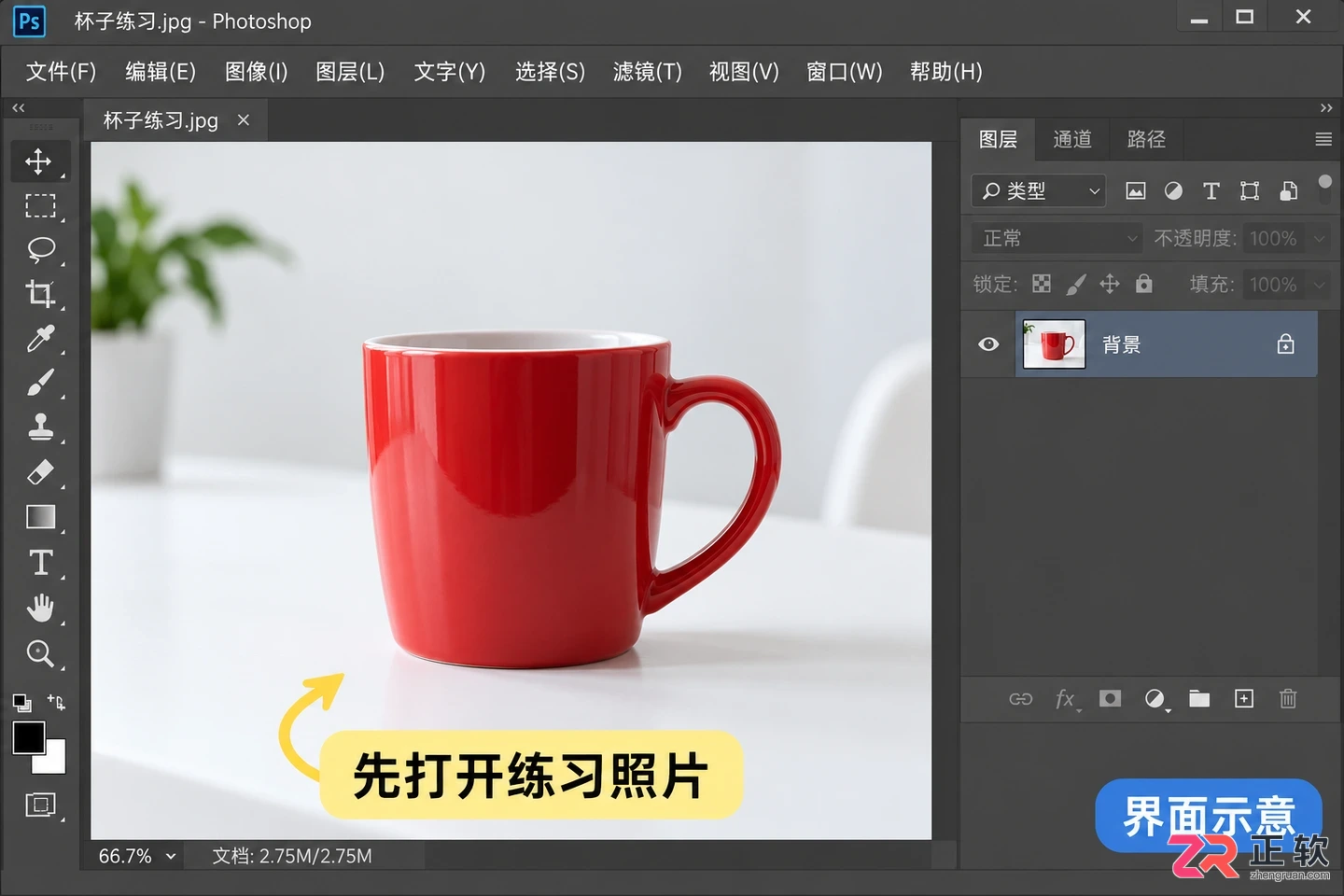Screen dimensions: 1344x896
Task: Switch to the 路径 tab
Action: point(1146,139)
